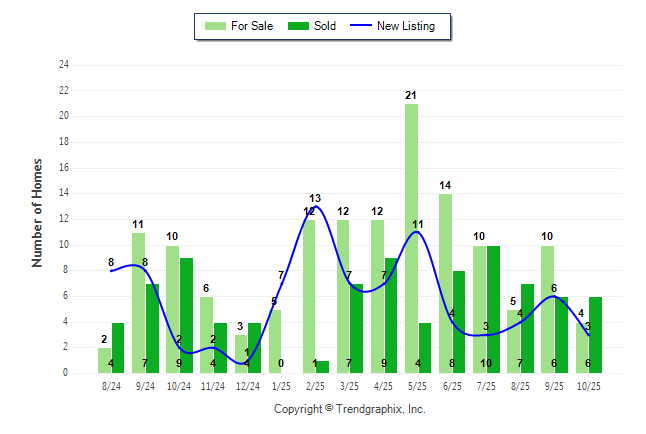646x434 pixels.
Task: Click the 24 value on the y-axis
Action: click(64, 65)
